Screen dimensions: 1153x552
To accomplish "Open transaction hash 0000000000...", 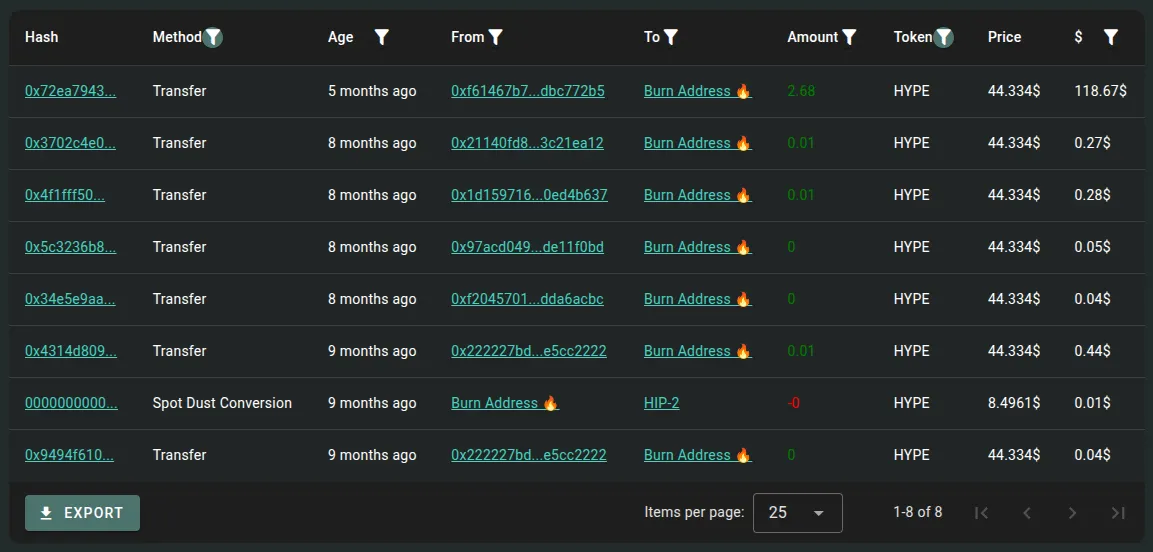I will [x=71, y=404].
